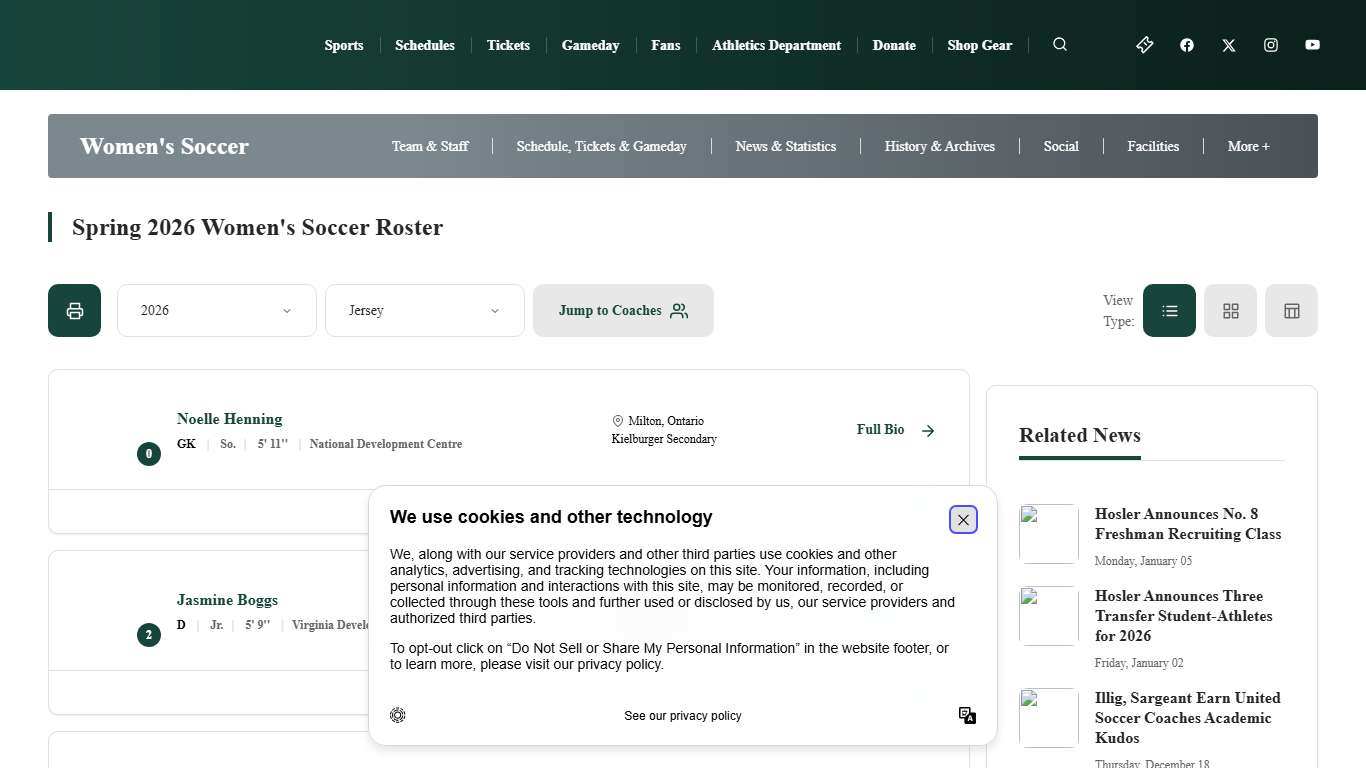The image size is (1366, 768).
Task: Click Jump to Coaches button
Action: [x=623, y=311]
